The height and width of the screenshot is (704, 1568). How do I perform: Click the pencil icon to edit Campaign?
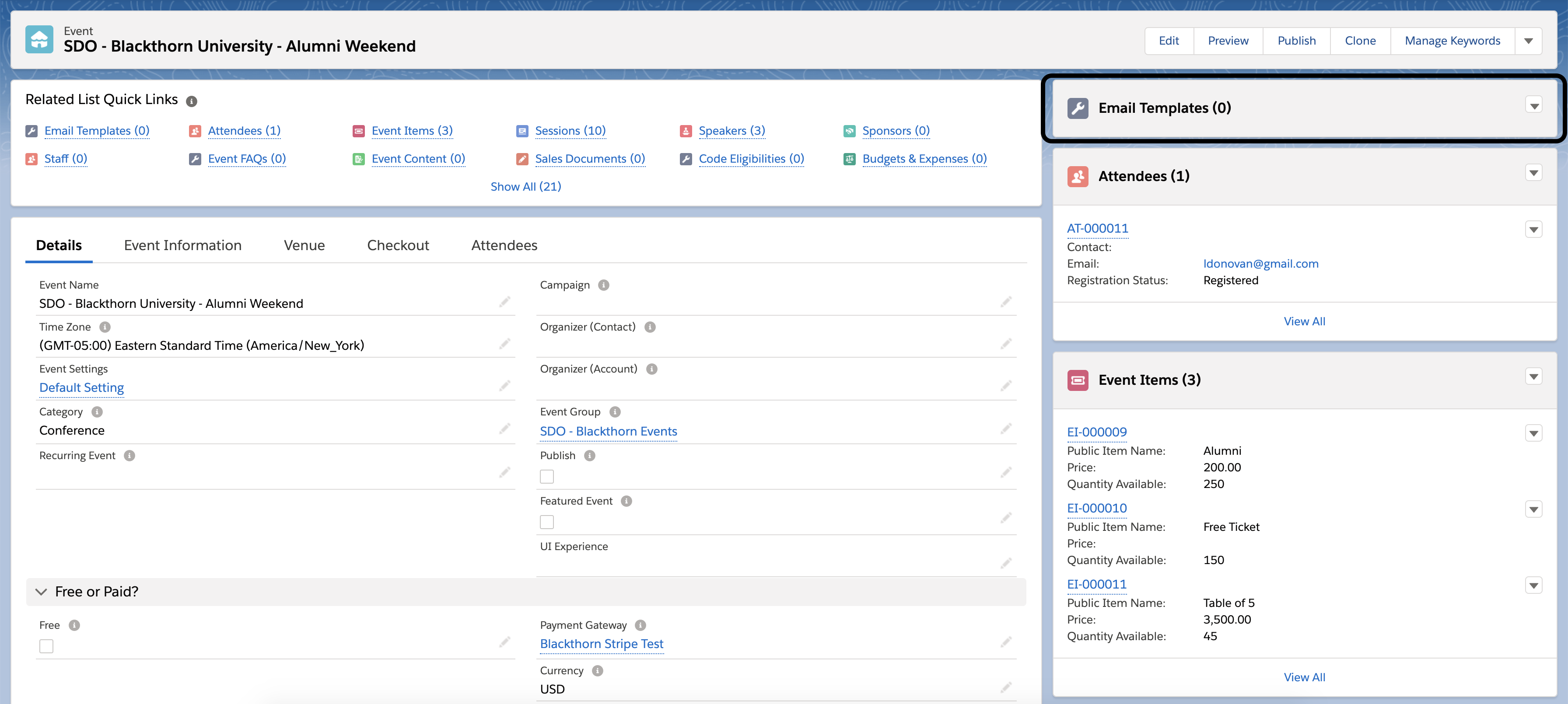(x=1006, y=302)
